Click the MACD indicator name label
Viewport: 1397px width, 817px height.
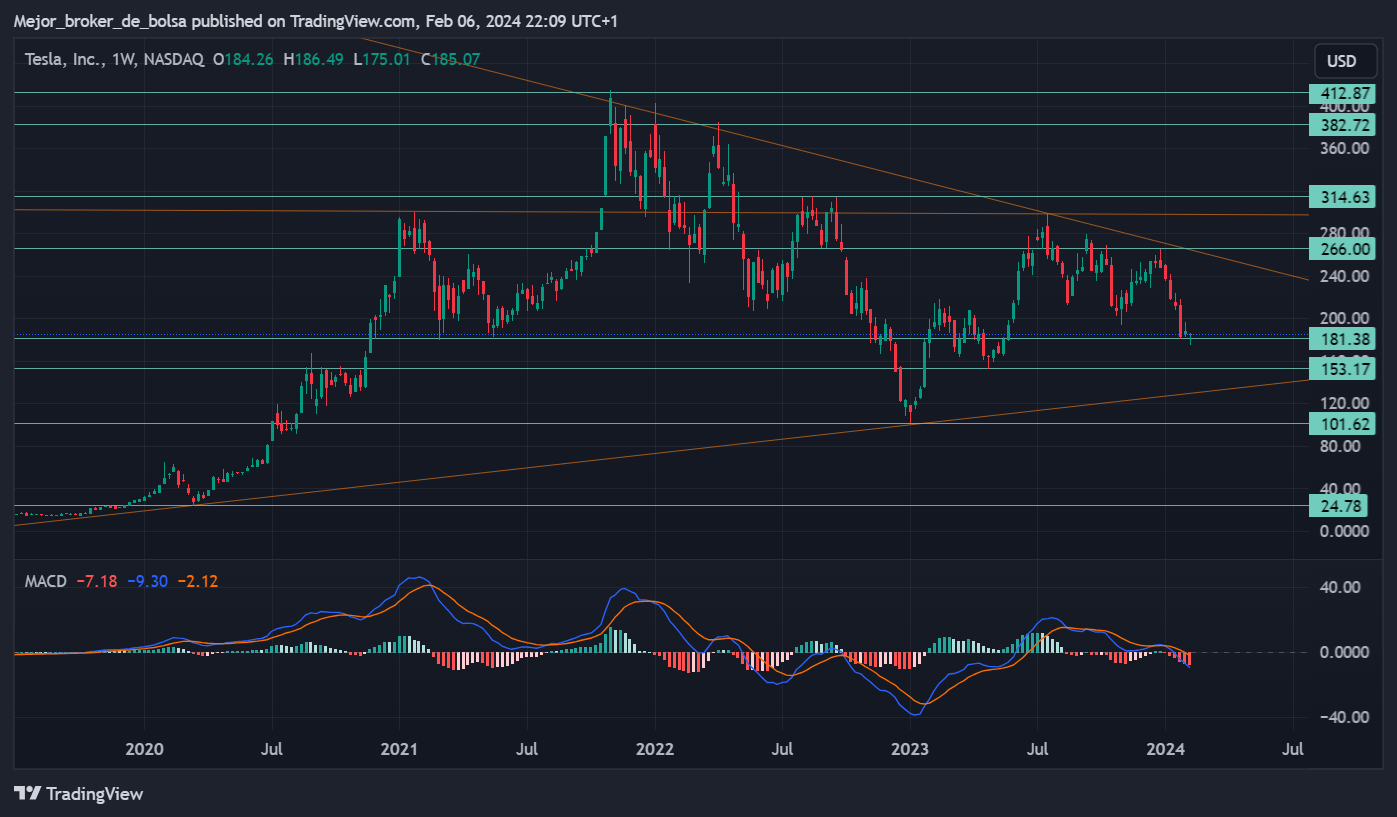point(46,581)
